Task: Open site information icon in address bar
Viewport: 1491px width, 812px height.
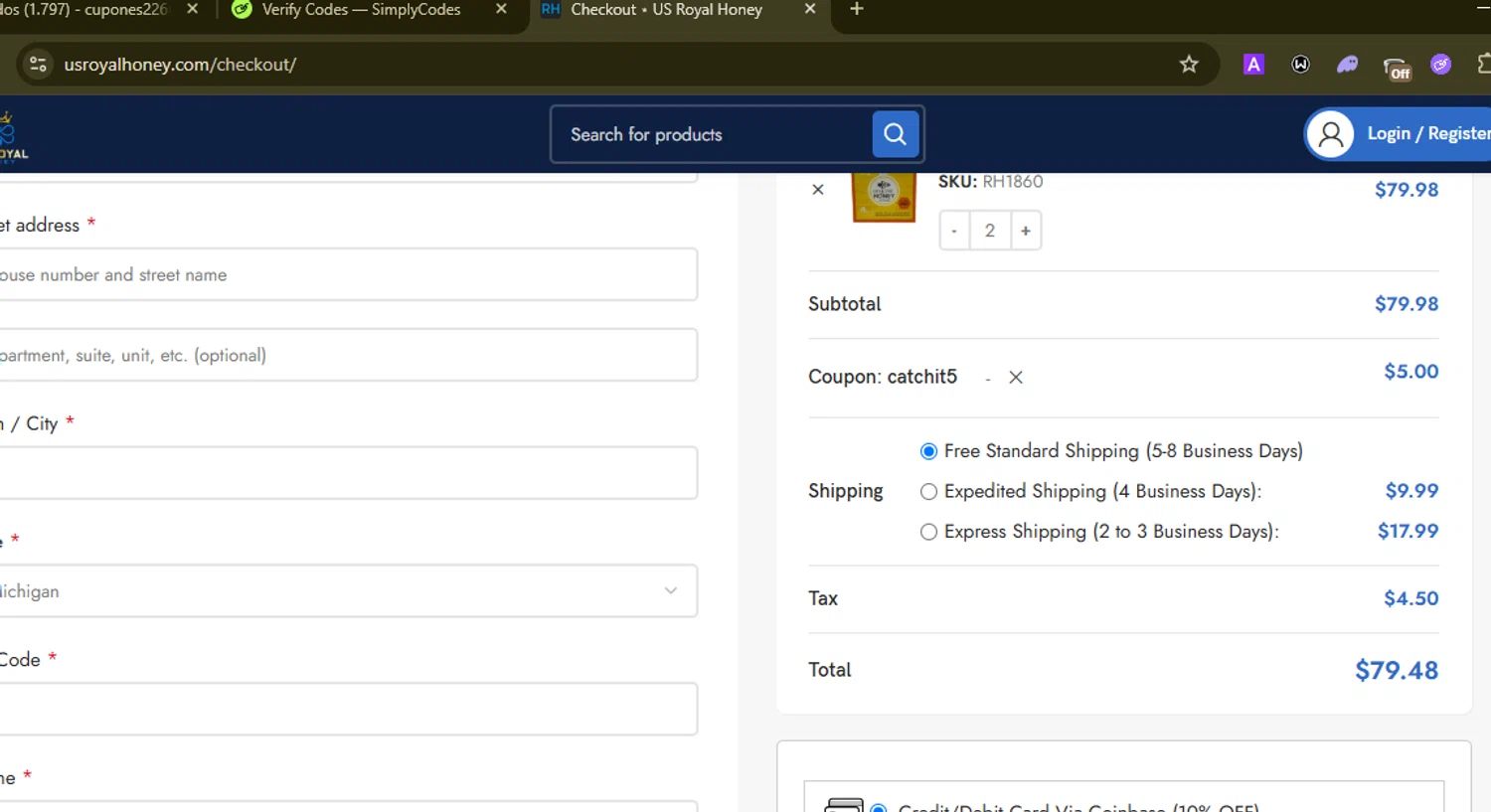Action: click(38, 65)
